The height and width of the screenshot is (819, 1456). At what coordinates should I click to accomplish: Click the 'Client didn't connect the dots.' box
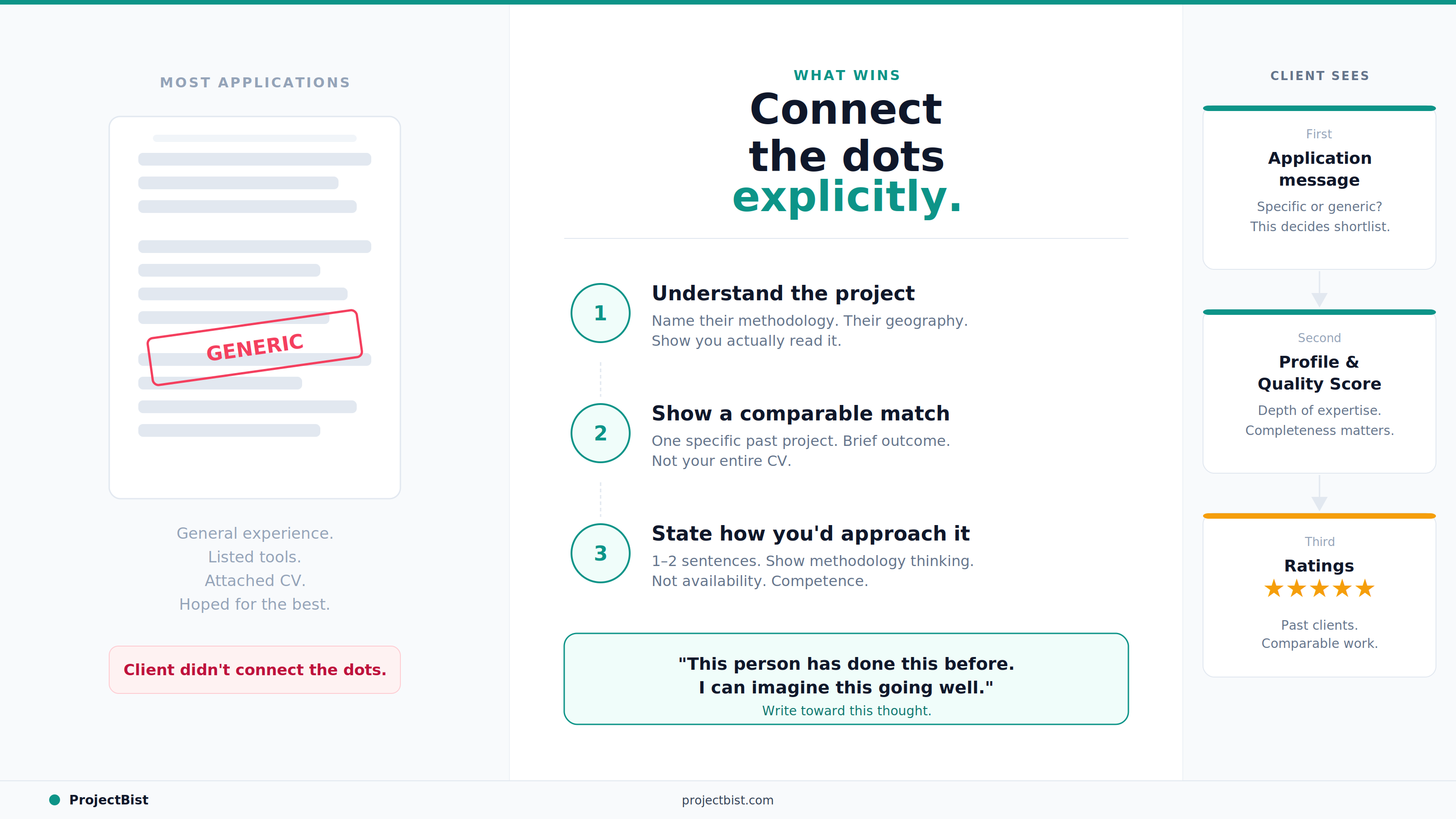coord(254,669)
